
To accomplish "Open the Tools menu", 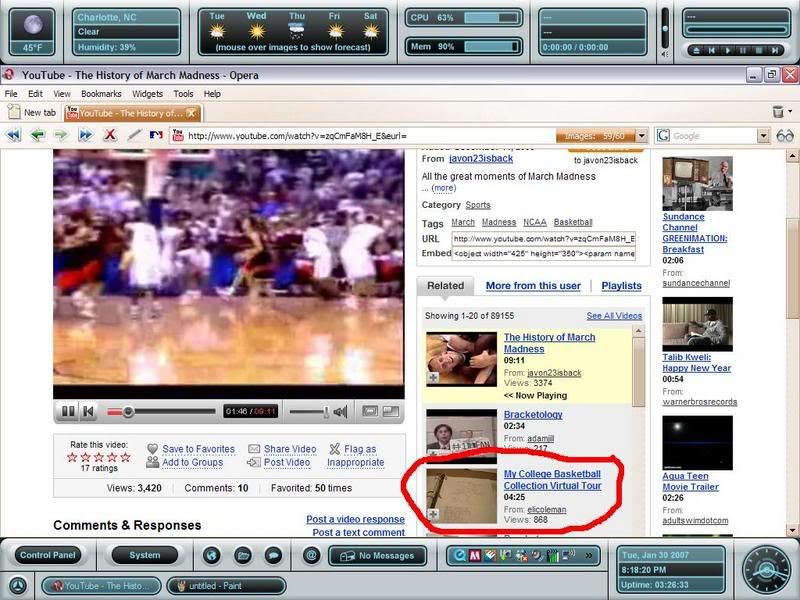I will (183, 94).
